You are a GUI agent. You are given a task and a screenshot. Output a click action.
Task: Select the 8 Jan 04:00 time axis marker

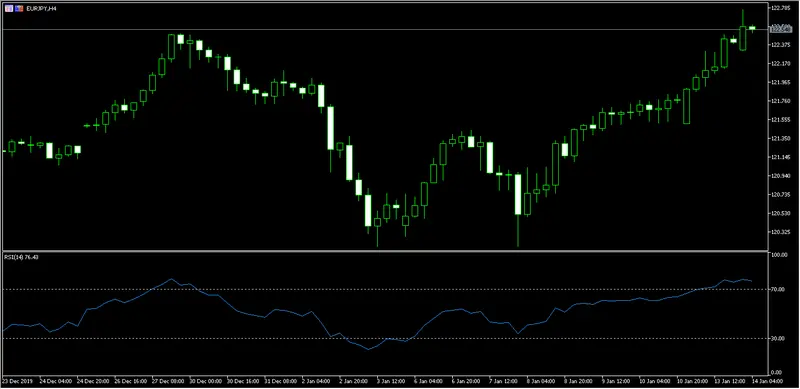(x=540, y=381)
